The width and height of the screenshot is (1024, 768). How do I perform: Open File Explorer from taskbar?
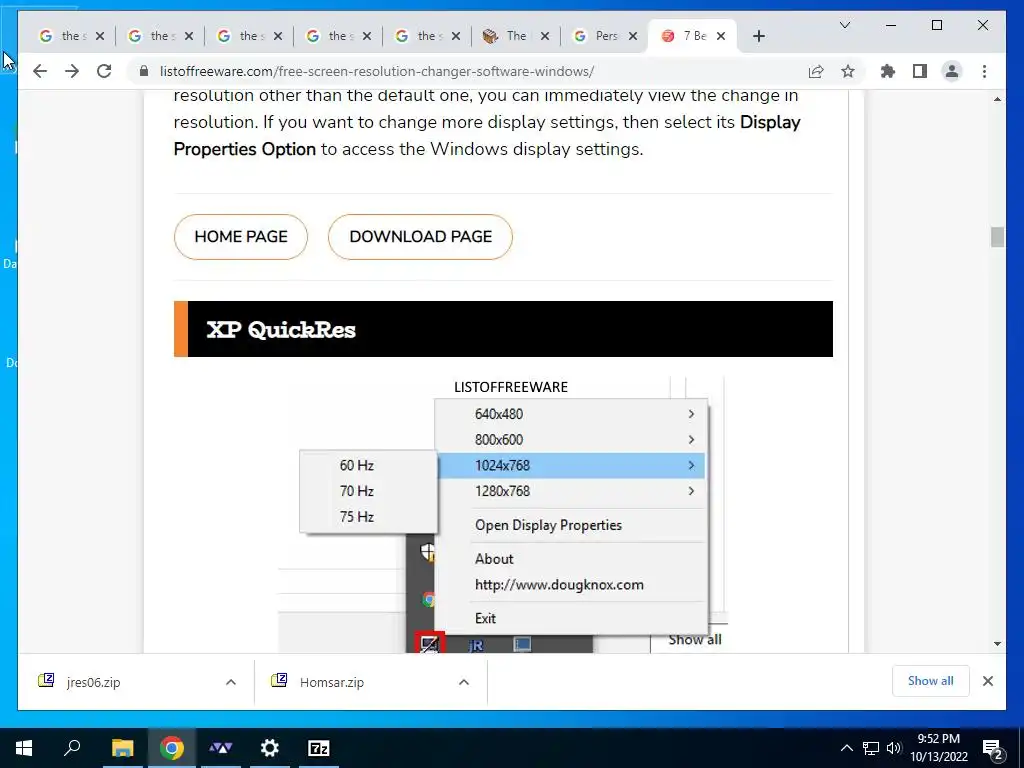click(122, 748)
